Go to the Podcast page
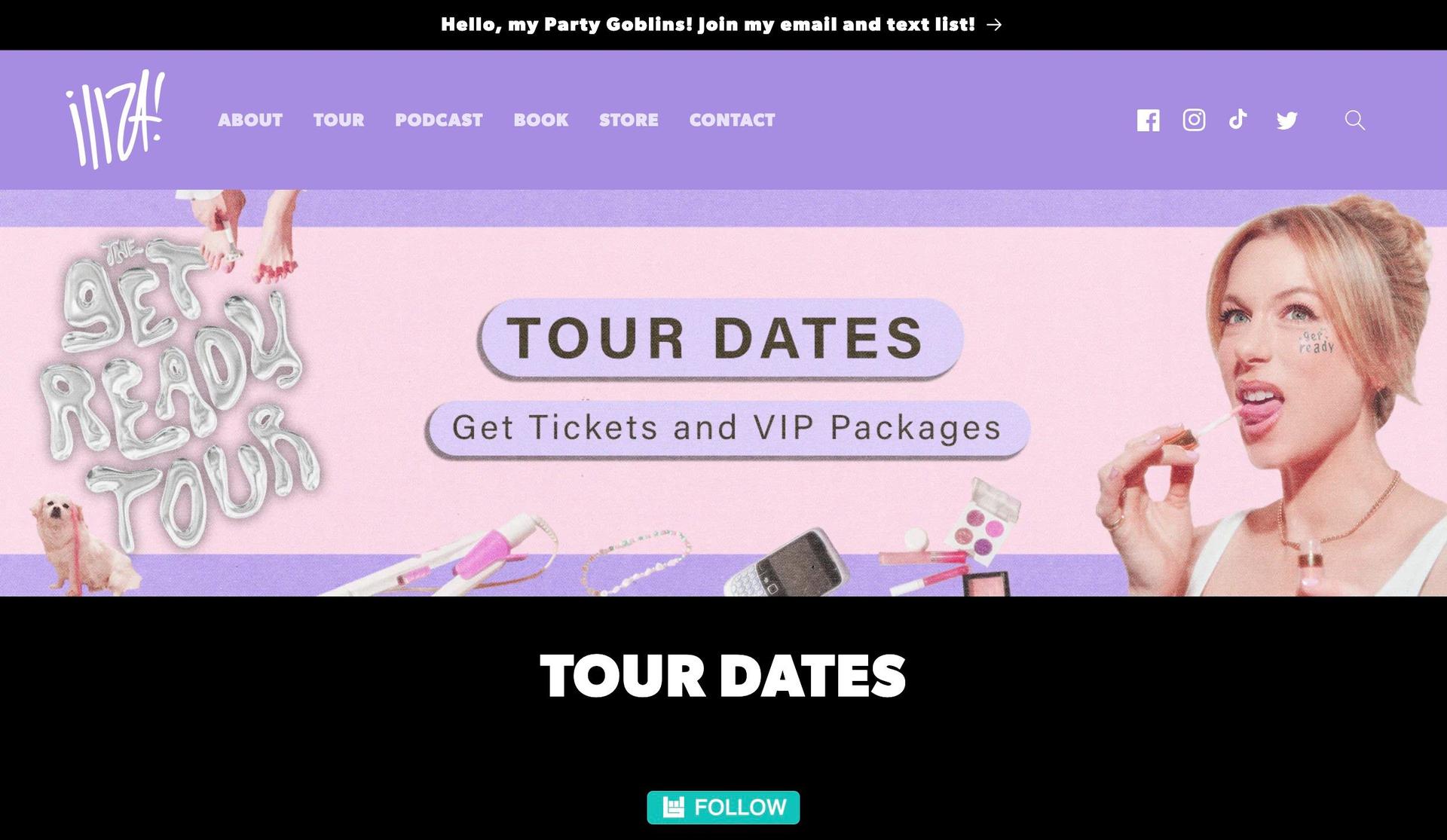1447x840 pixels. coord(439,120)
